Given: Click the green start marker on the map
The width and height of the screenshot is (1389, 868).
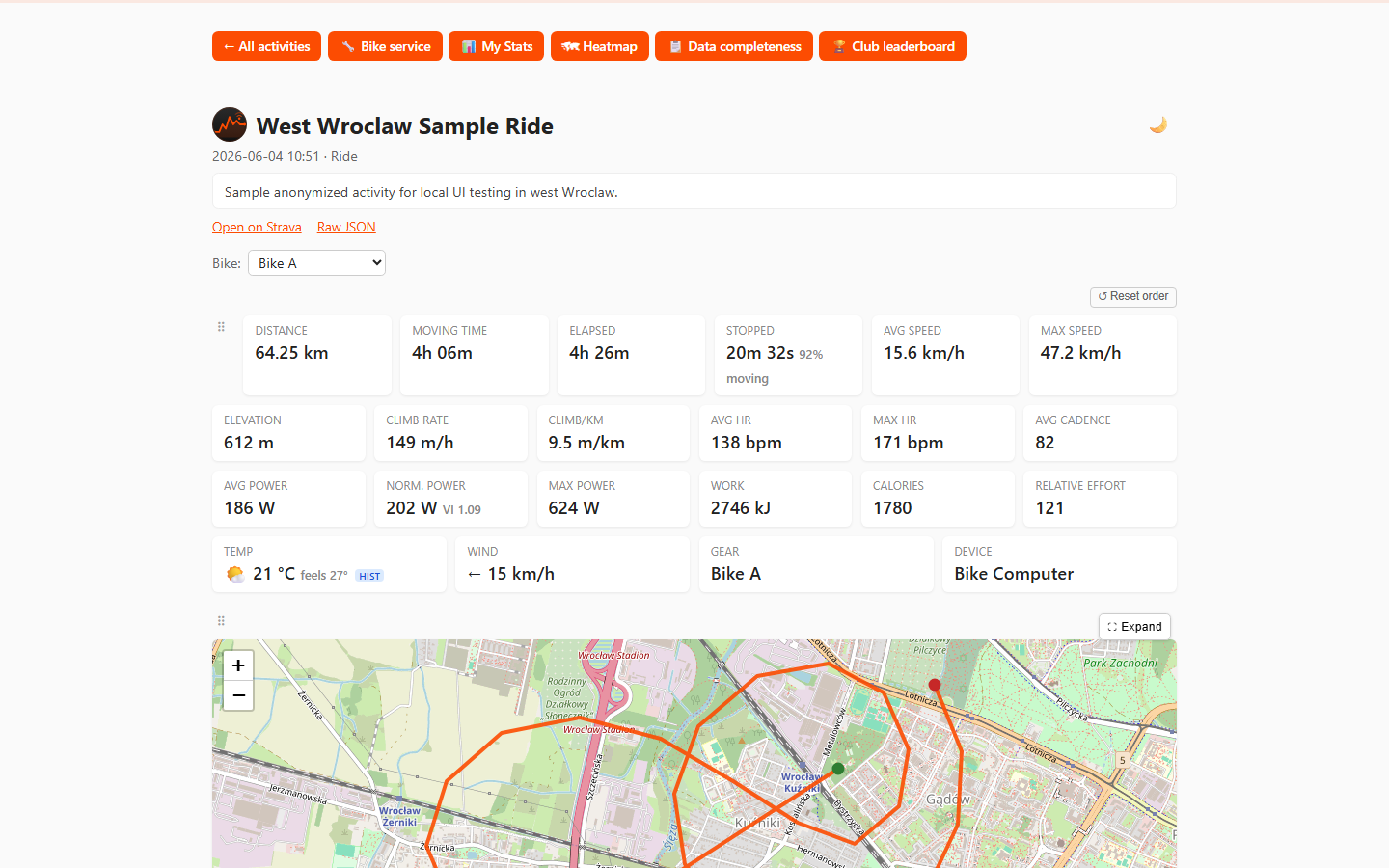Looking at the screenshot, I should tap(838, 769).
